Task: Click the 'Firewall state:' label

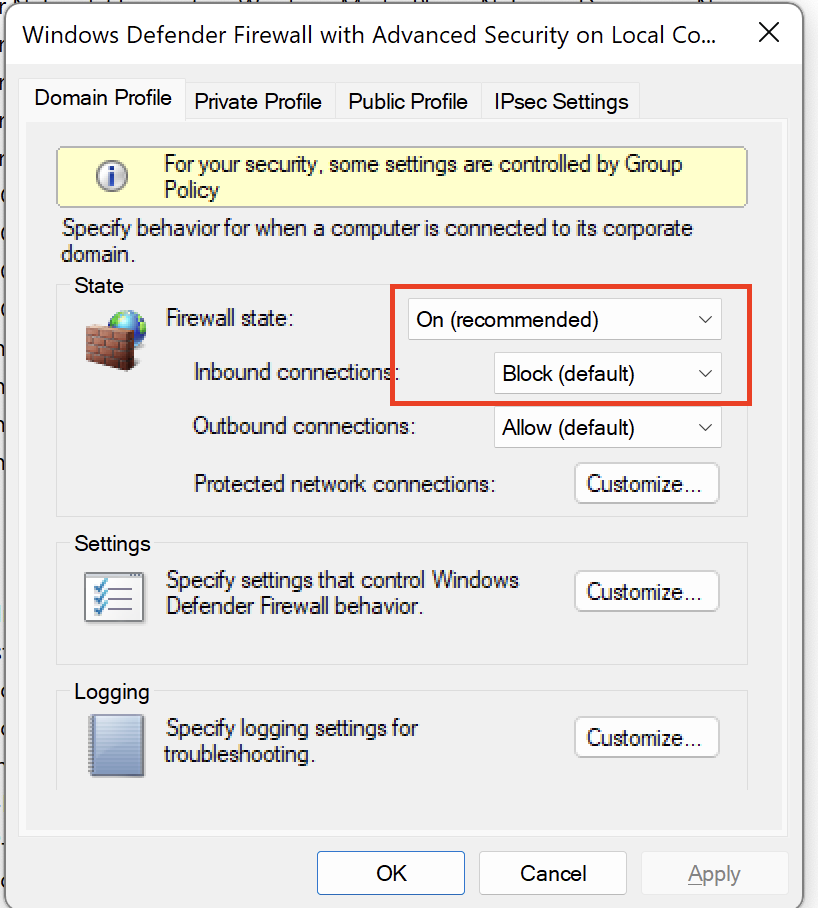Action: 229,318
